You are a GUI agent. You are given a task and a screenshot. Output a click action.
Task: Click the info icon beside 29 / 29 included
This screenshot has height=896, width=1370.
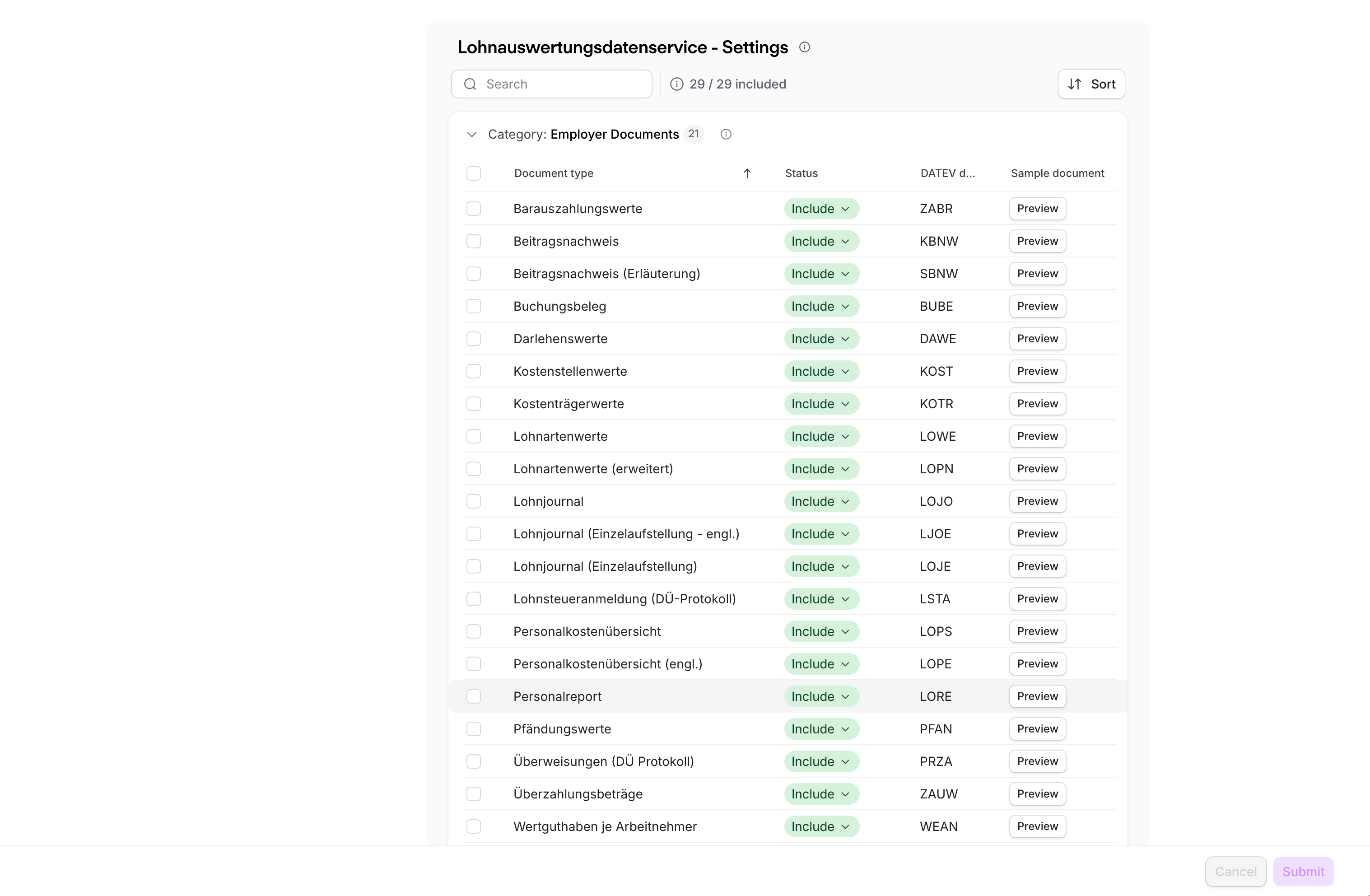[676, 84]
